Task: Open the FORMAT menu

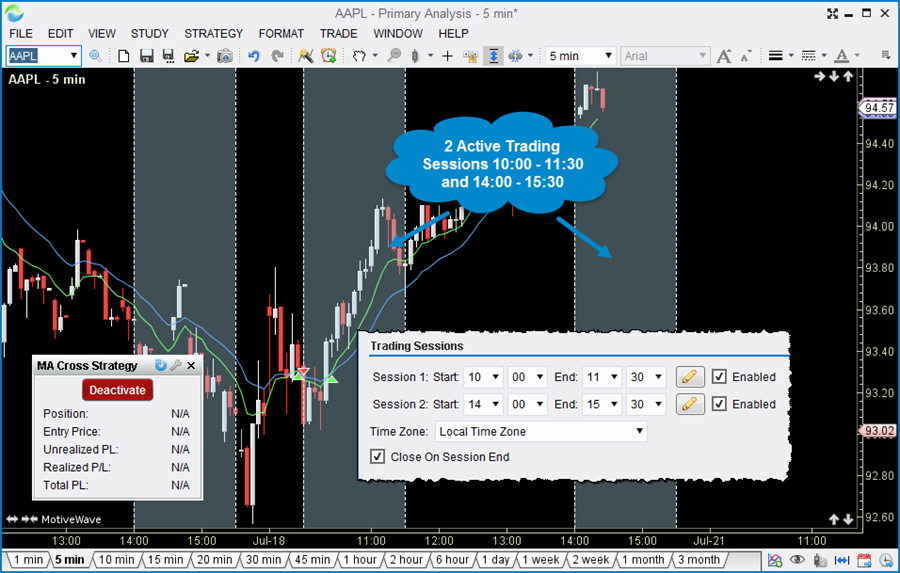Action: [x=281, y=33]
